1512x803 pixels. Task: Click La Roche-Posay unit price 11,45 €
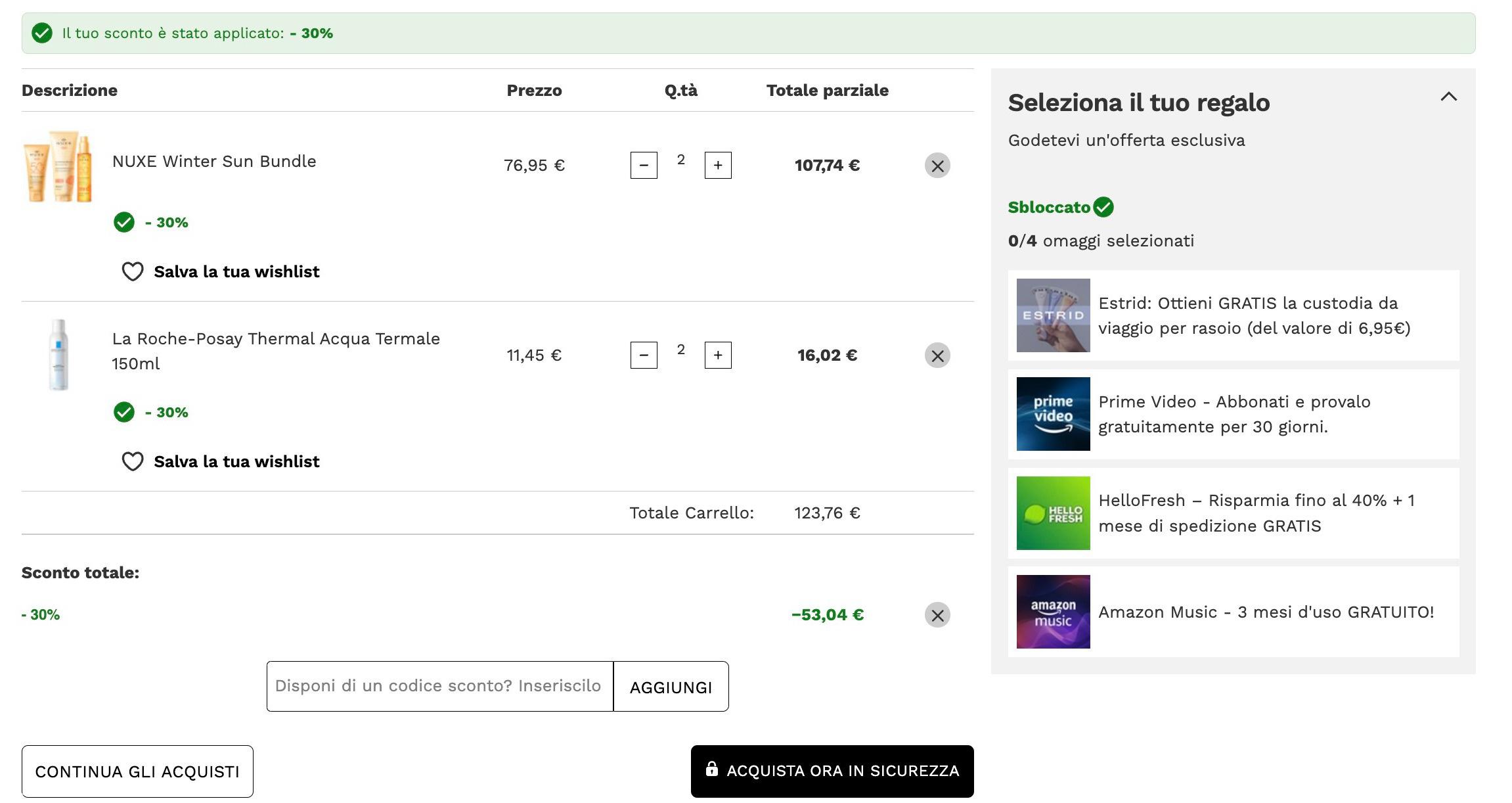[534, 355]
